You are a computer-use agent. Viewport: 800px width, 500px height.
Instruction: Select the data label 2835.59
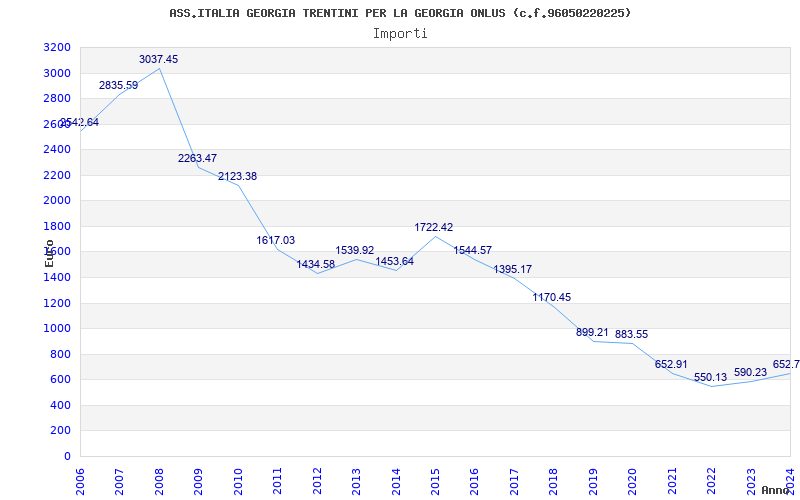click(118, 85)
